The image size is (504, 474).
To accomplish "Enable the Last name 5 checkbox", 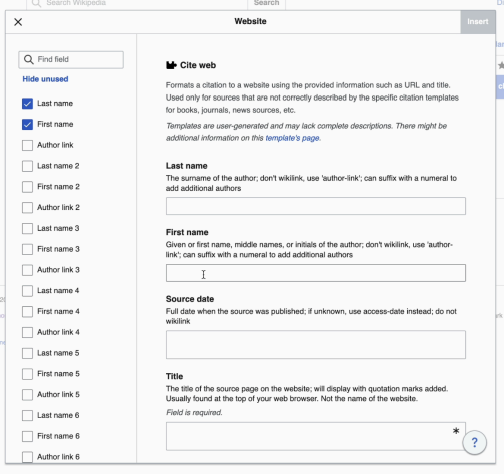I will (27, 353).
